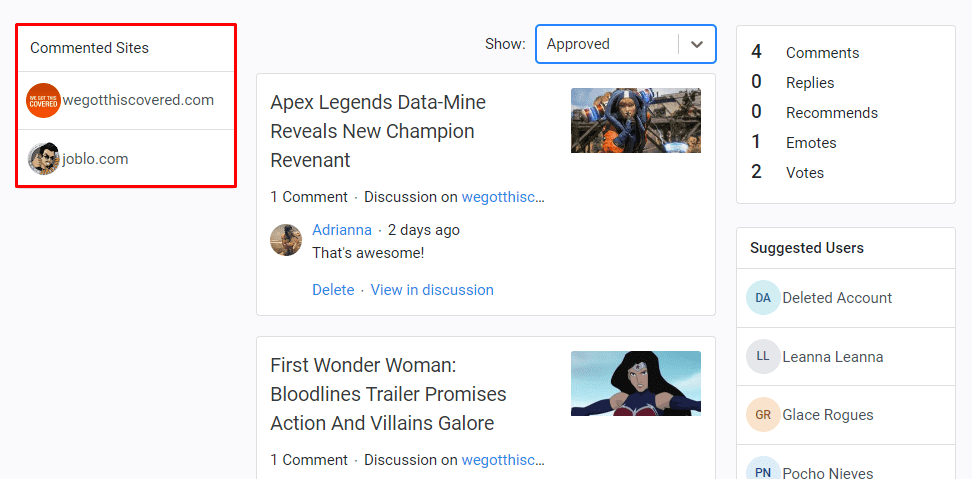This screenshot has width=972, height=479.
Task: Open wegotthiscovered discussion link on Apex post
Action: 503,197
